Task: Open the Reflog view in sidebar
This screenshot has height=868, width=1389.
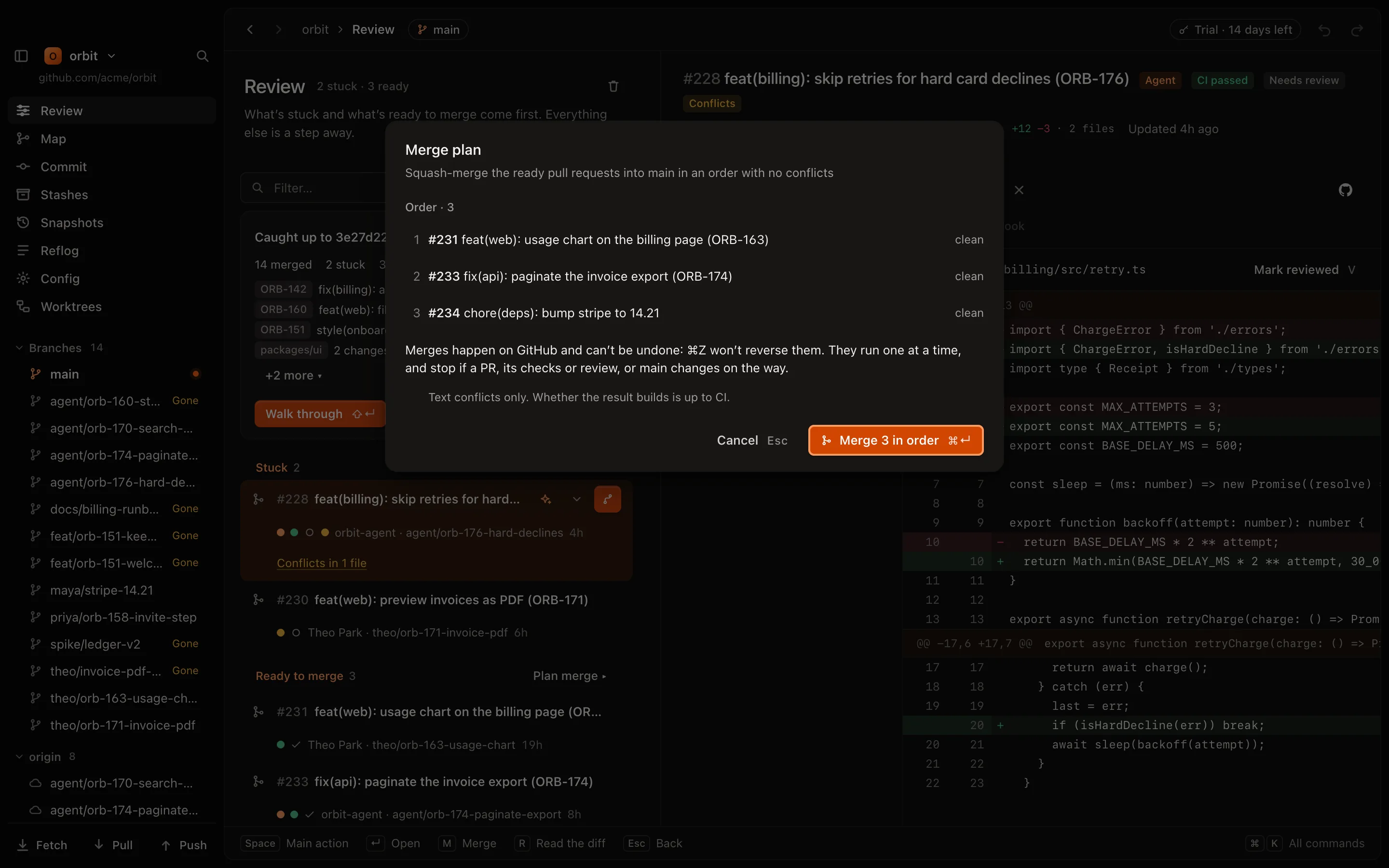Action: click(112, 251)
